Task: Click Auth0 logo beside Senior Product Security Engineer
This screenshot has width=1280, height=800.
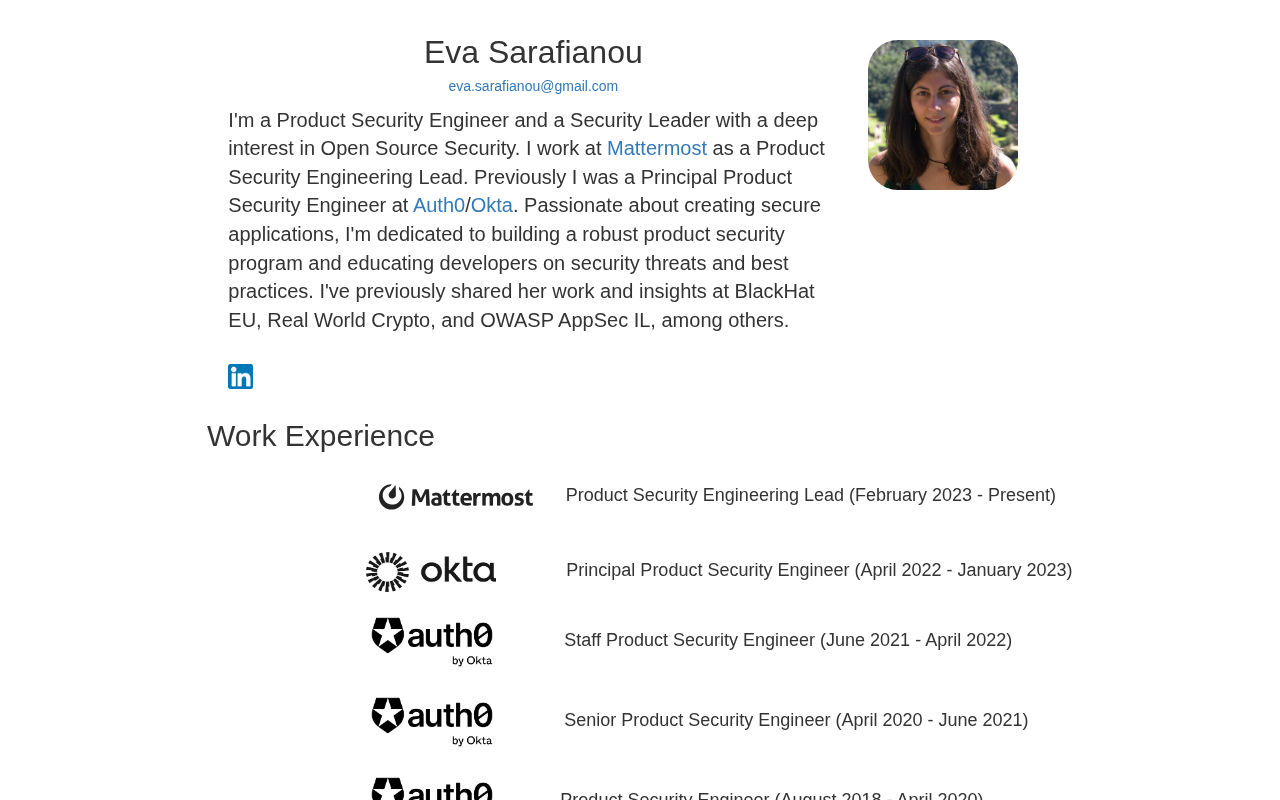Action: (x=432, y=721)
